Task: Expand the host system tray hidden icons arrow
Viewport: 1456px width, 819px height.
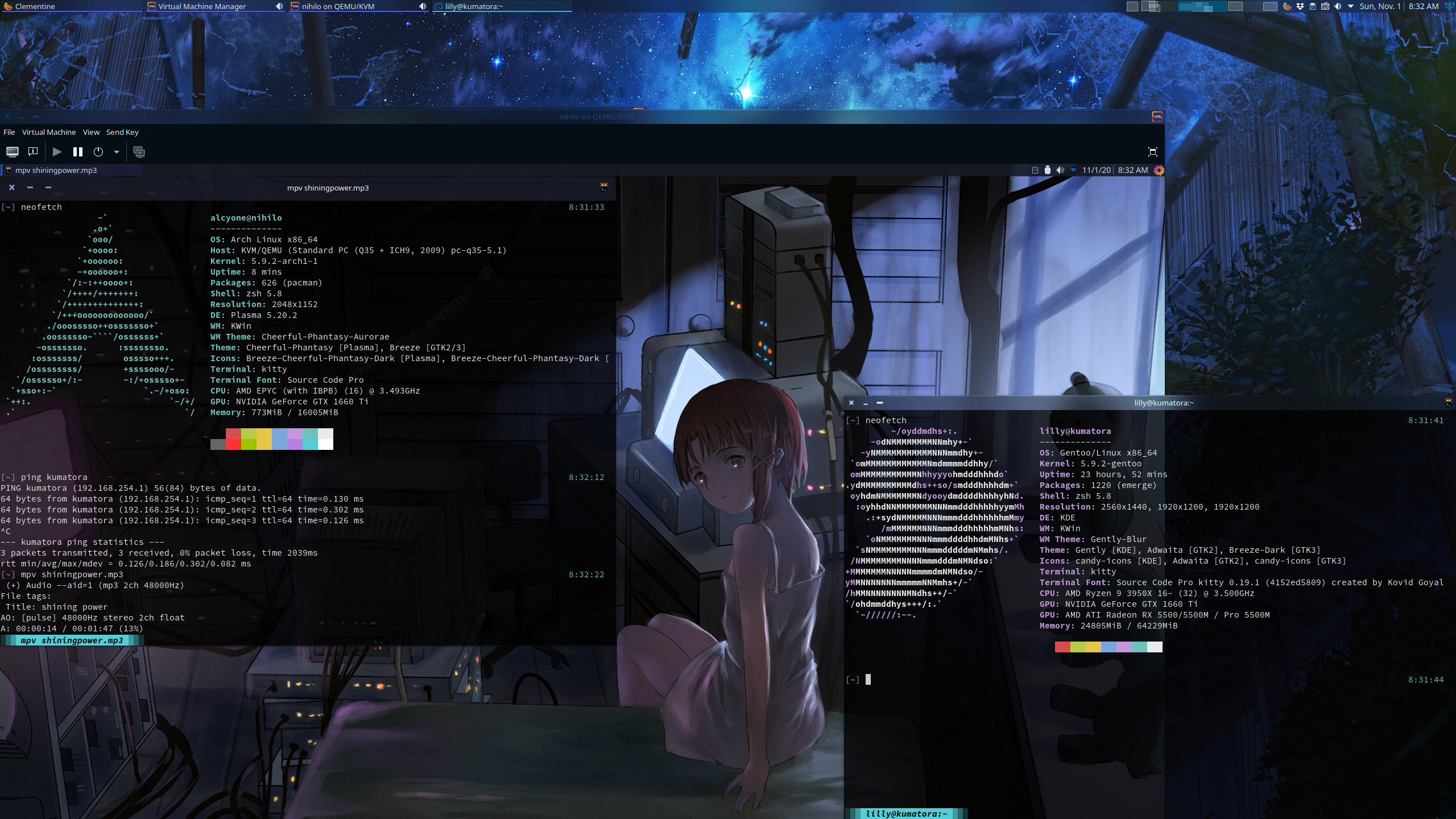Action: (1351, 6)
